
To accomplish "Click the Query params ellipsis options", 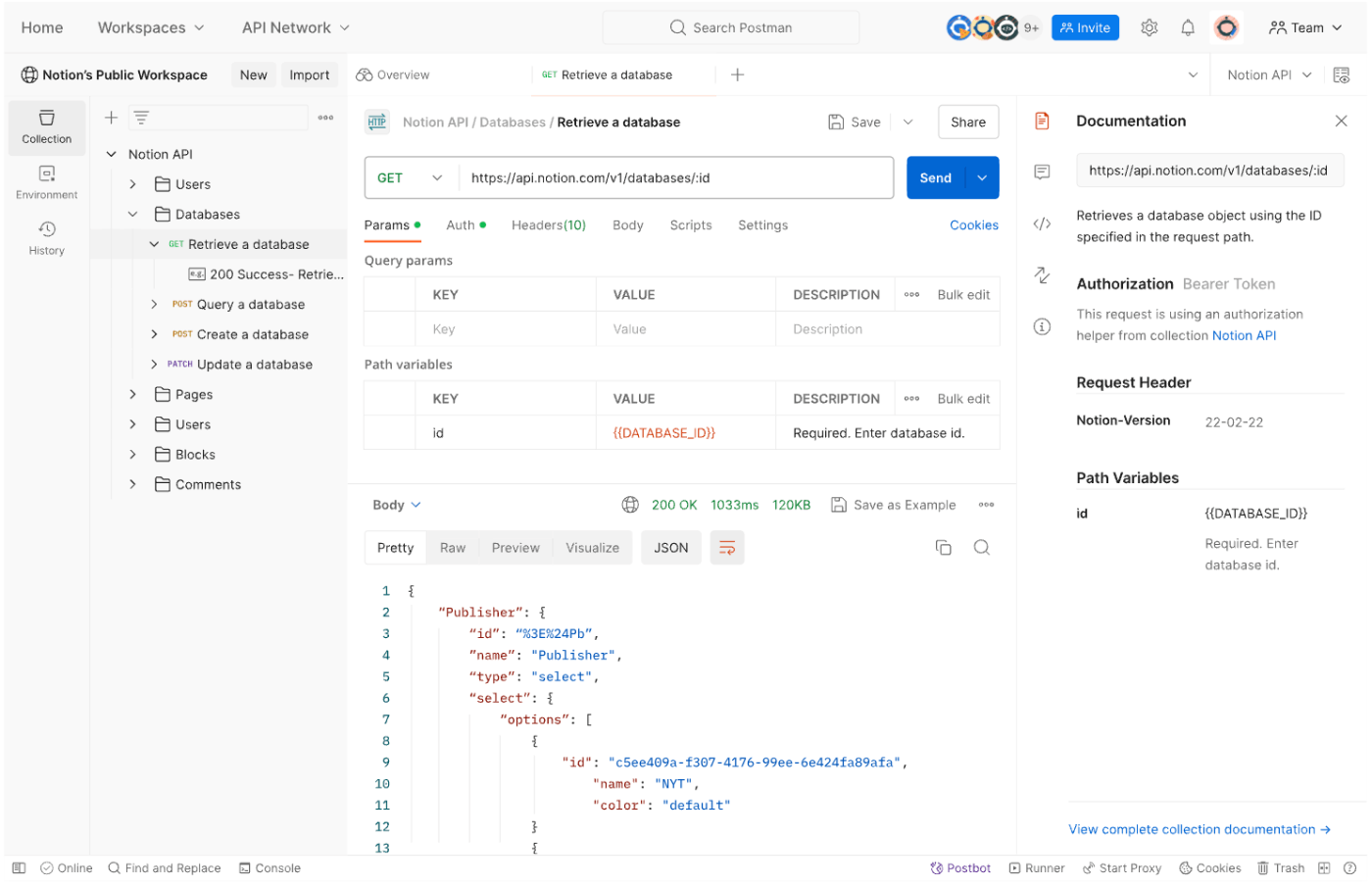I will [x=911, y=295].
